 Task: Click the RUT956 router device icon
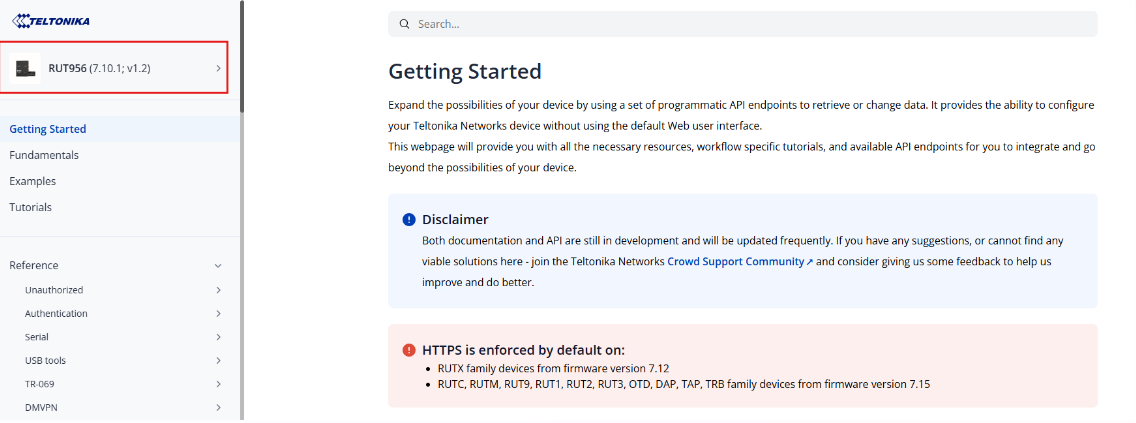click(x=25, y=68)
